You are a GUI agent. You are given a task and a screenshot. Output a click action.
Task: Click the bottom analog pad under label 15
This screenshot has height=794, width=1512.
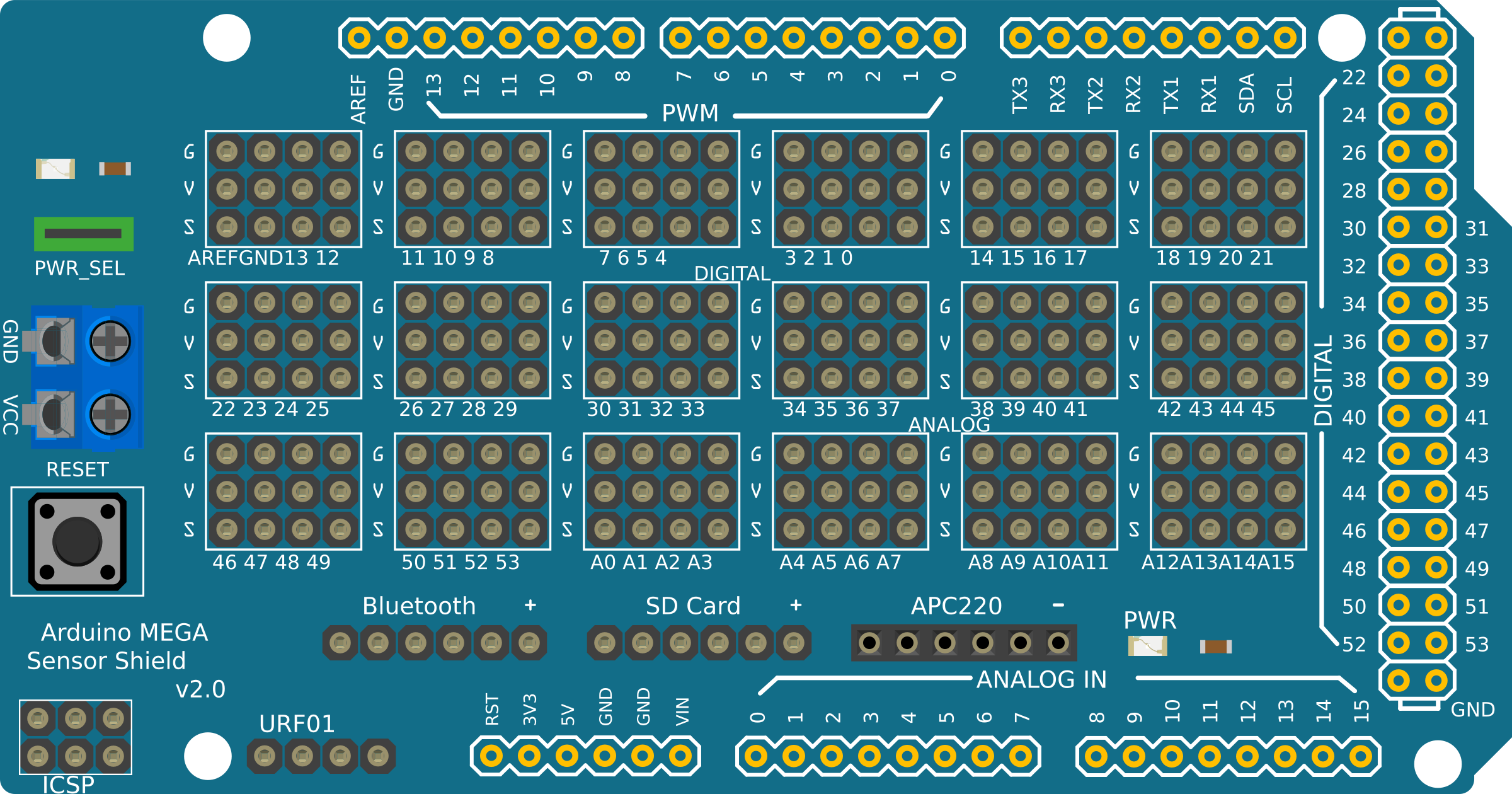pyautogui.click(x=1361, y=756)
